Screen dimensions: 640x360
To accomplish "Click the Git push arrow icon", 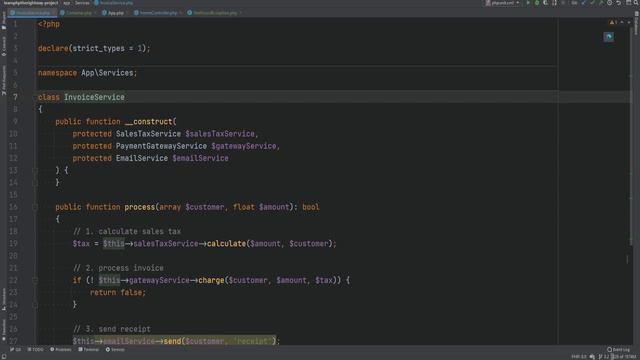I will pyautogui.click(x=601, y=3).
